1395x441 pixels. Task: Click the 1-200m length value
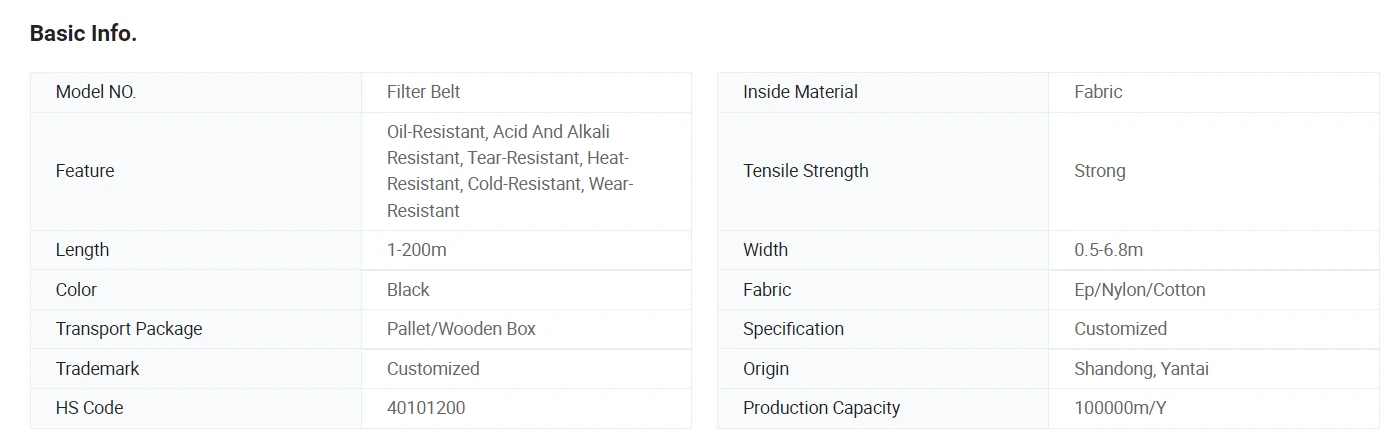417,250
